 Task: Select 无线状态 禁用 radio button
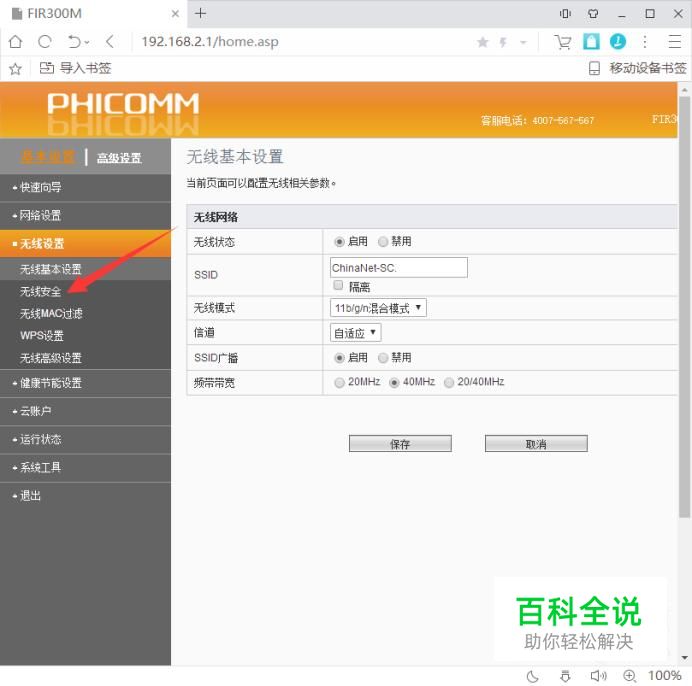click(383, 241)
